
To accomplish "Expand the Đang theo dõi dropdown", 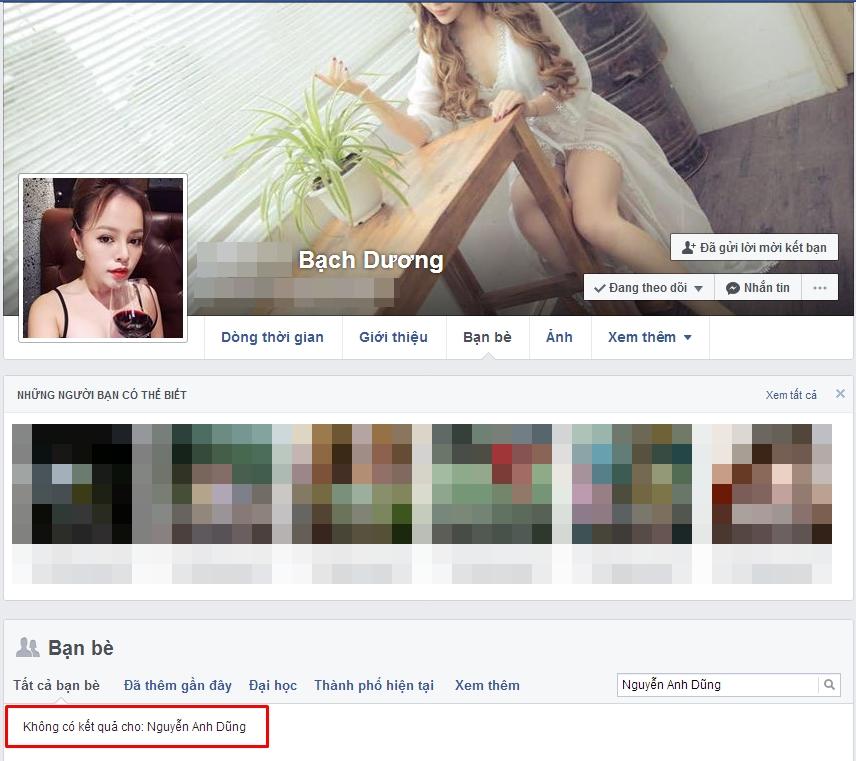I will coord(649,288).
